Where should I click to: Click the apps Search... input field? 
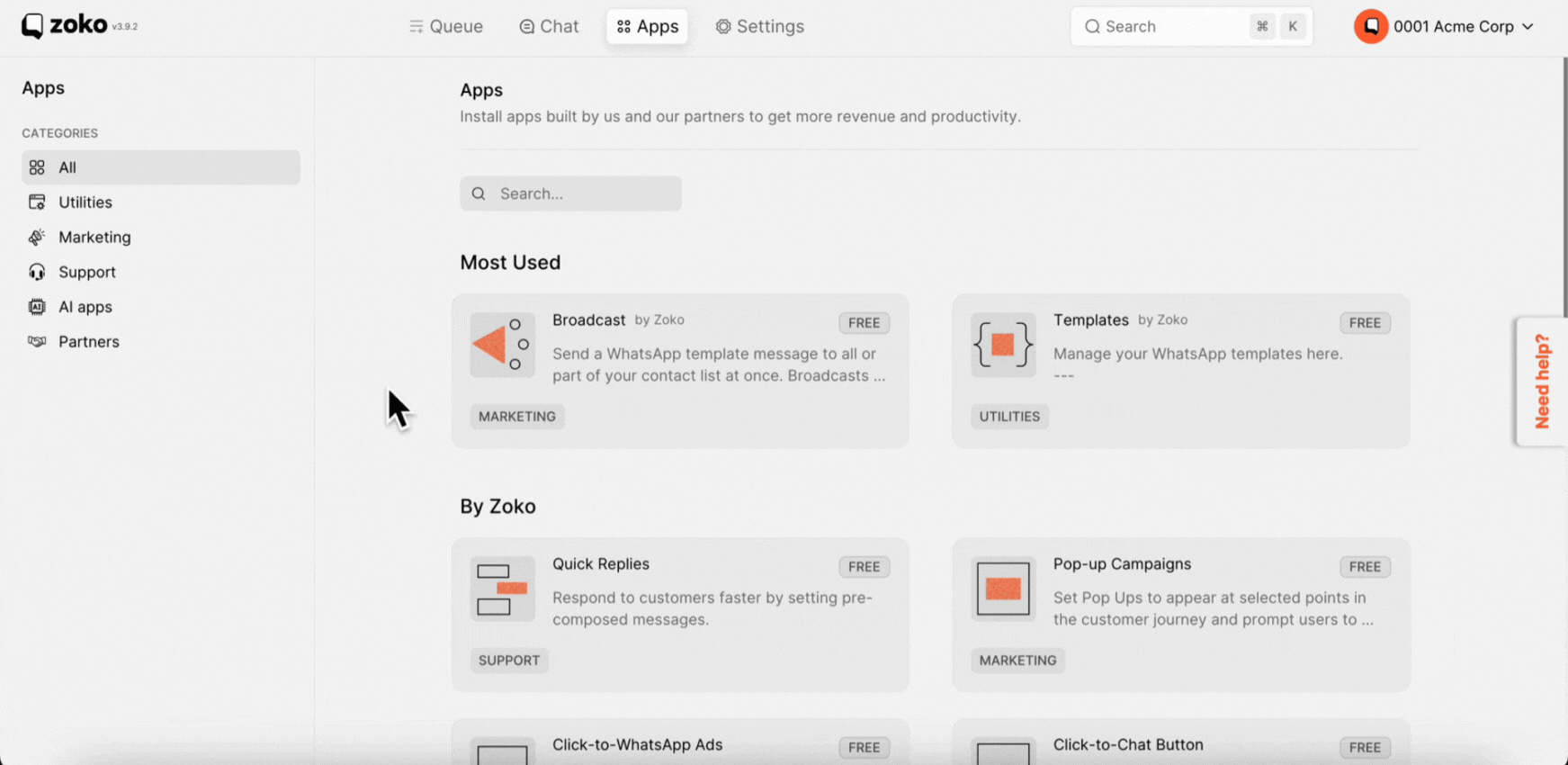pos(570,193)
